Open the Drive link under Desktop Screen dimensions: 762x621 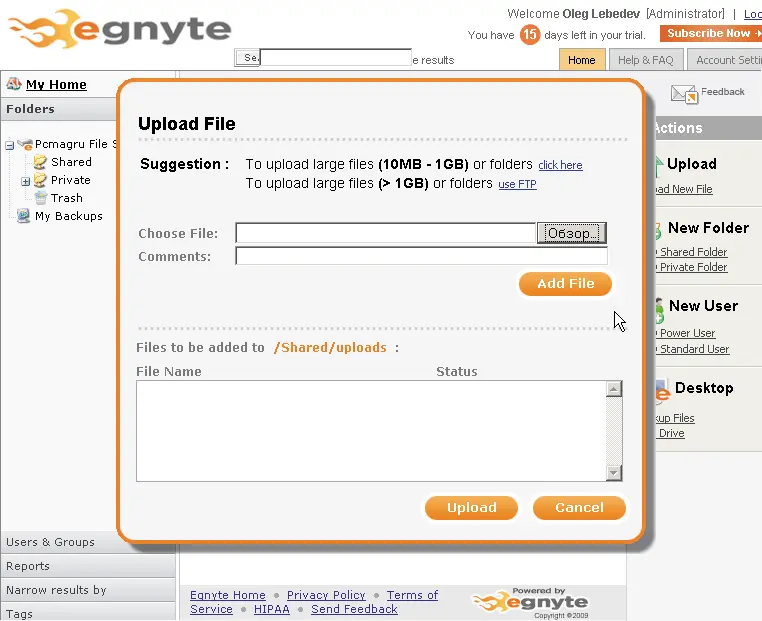[x=671, y=433]
